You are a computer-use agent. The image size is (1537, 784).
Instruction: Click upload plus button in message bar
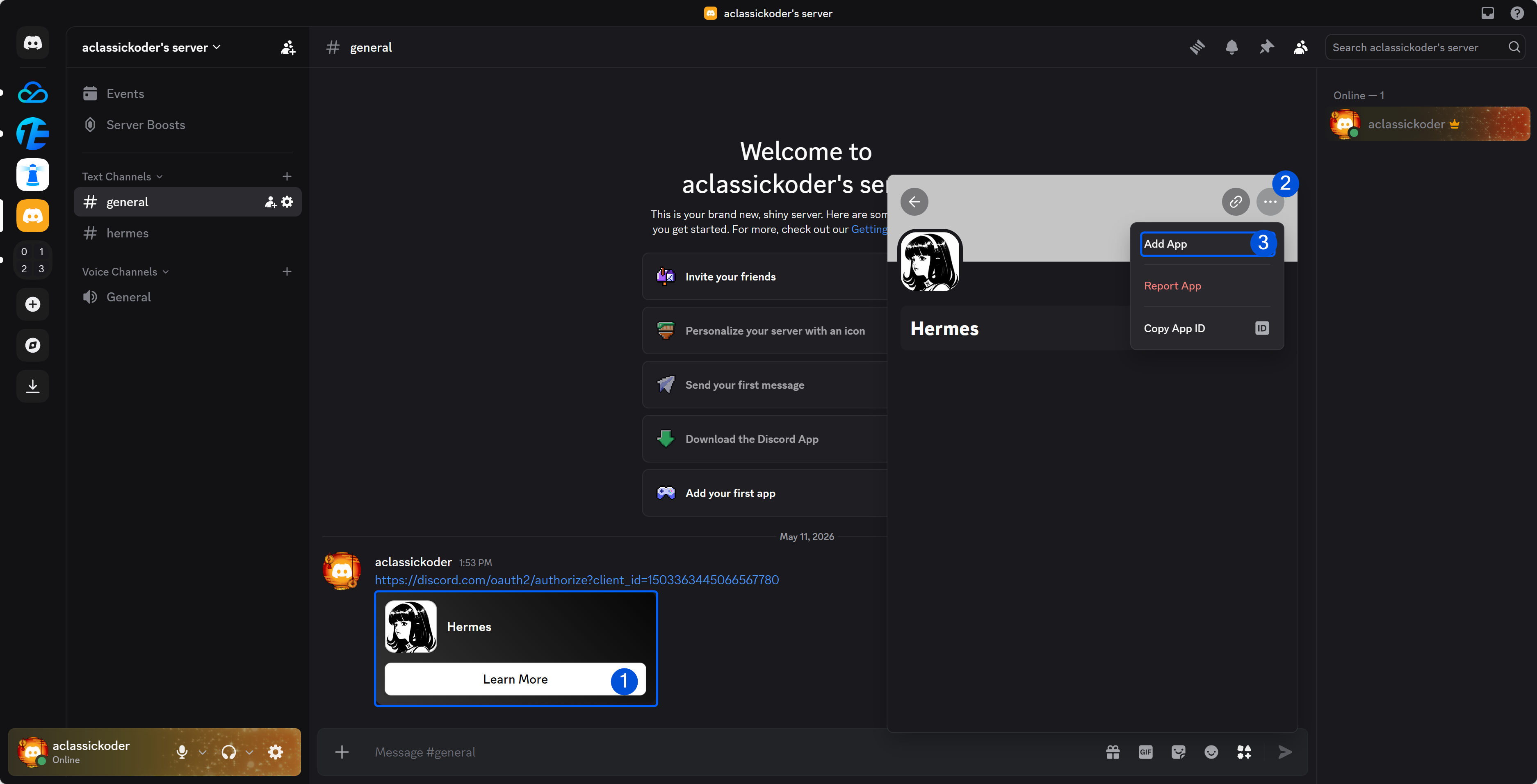[342, 752]
